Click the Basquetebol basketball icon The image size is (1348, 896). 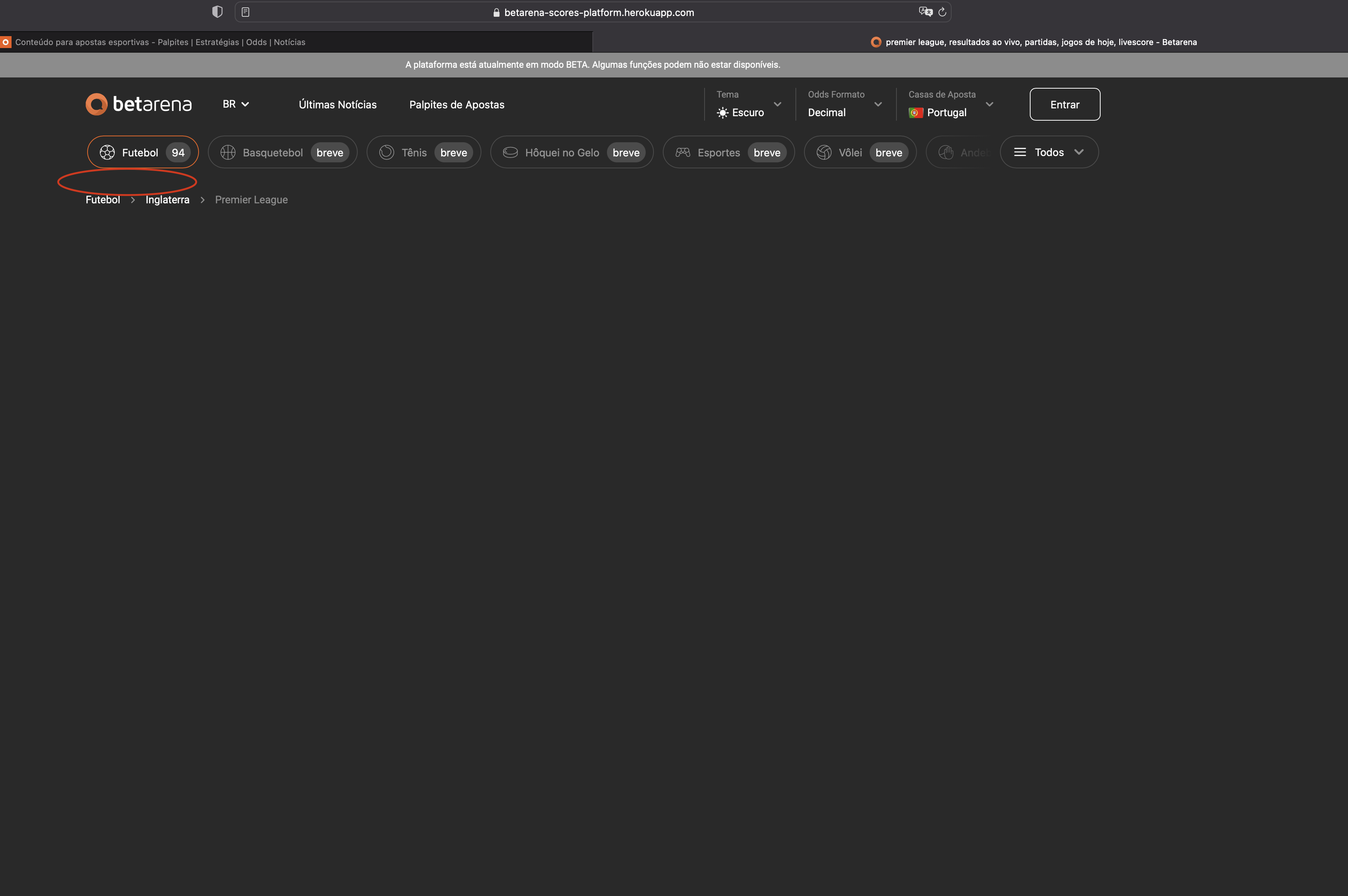pos(228,152)
